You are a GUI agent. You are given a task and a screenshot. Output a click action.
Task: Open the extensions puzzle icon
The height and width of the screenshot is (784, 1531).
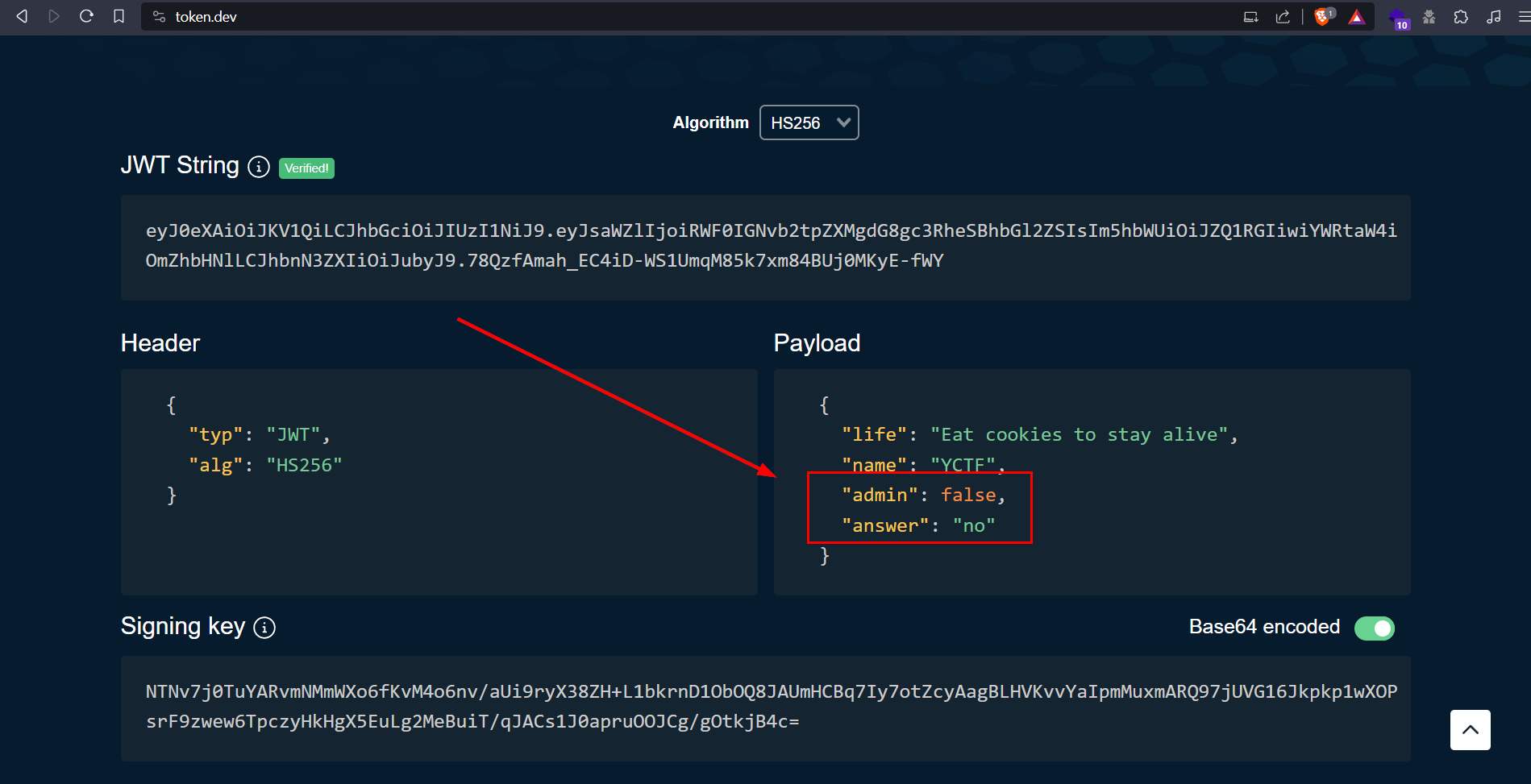tap(1461, 17)
